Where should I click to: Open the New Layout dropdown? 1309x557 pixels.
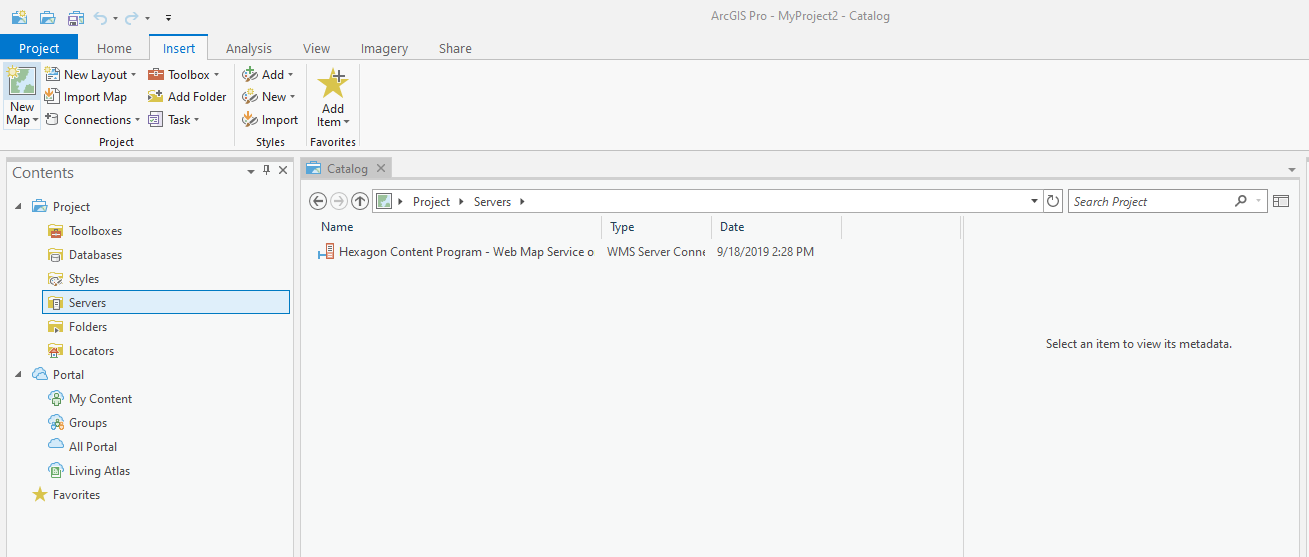click(x=91, y=75)
